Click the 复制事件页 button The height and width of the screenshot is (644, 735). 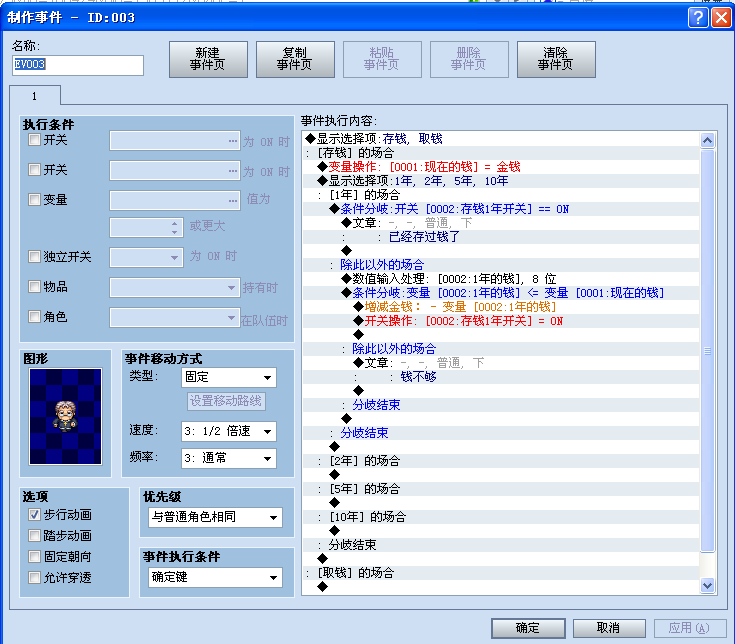[295, 59]
